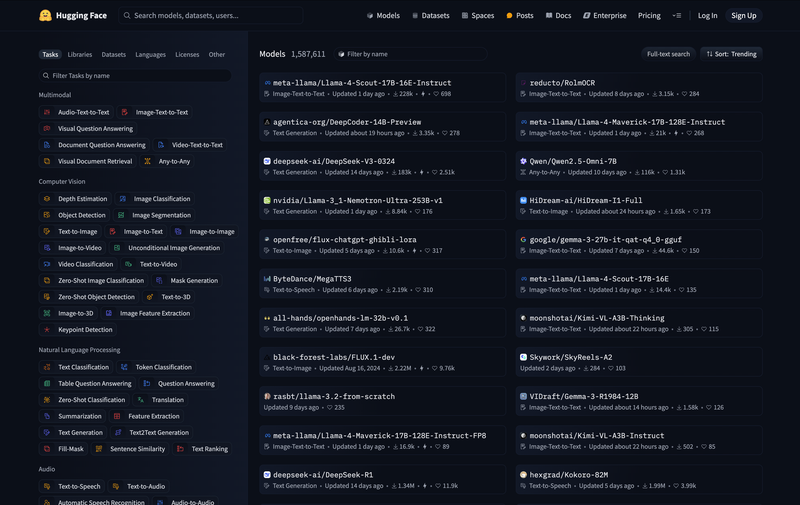Open openfree/flux-chatgpt-ghibli-lora model
Screen dimensions: 800x505
383,245
